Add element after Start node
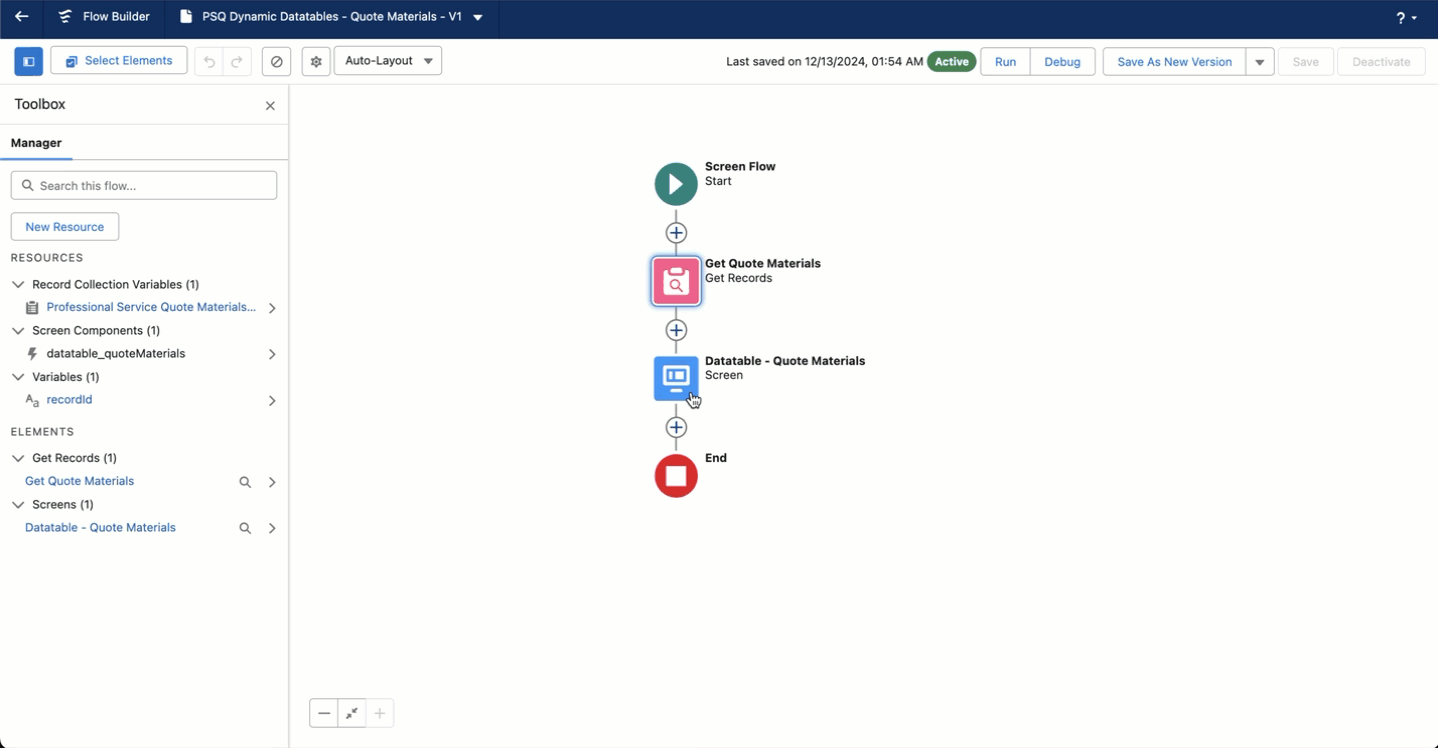The width and height of the screenshot is (1438, 748). click(x=676, y=233)
